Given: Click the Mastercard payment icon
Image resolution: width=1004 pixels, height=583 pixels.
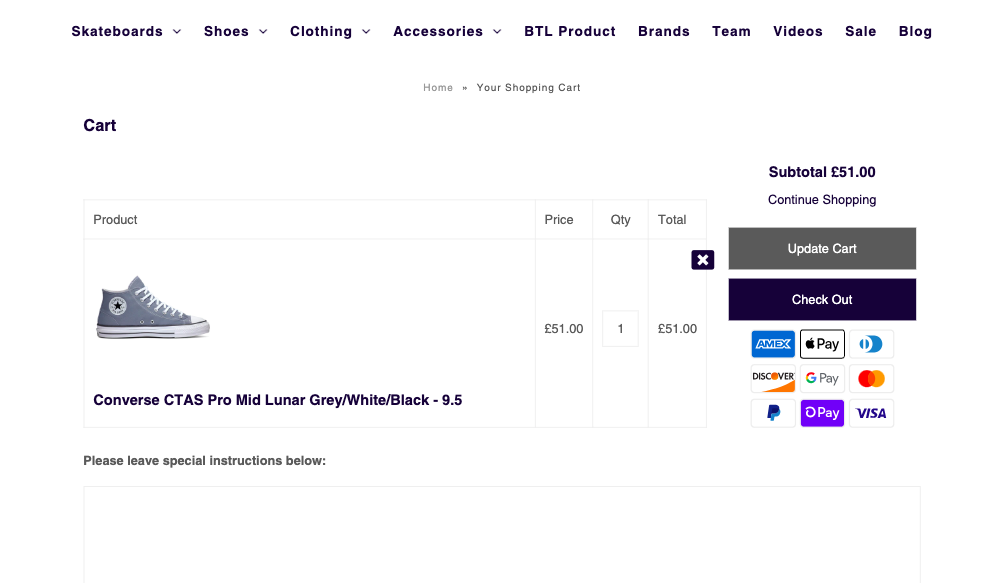Looking at the screenshot, I should click(871, 378).
